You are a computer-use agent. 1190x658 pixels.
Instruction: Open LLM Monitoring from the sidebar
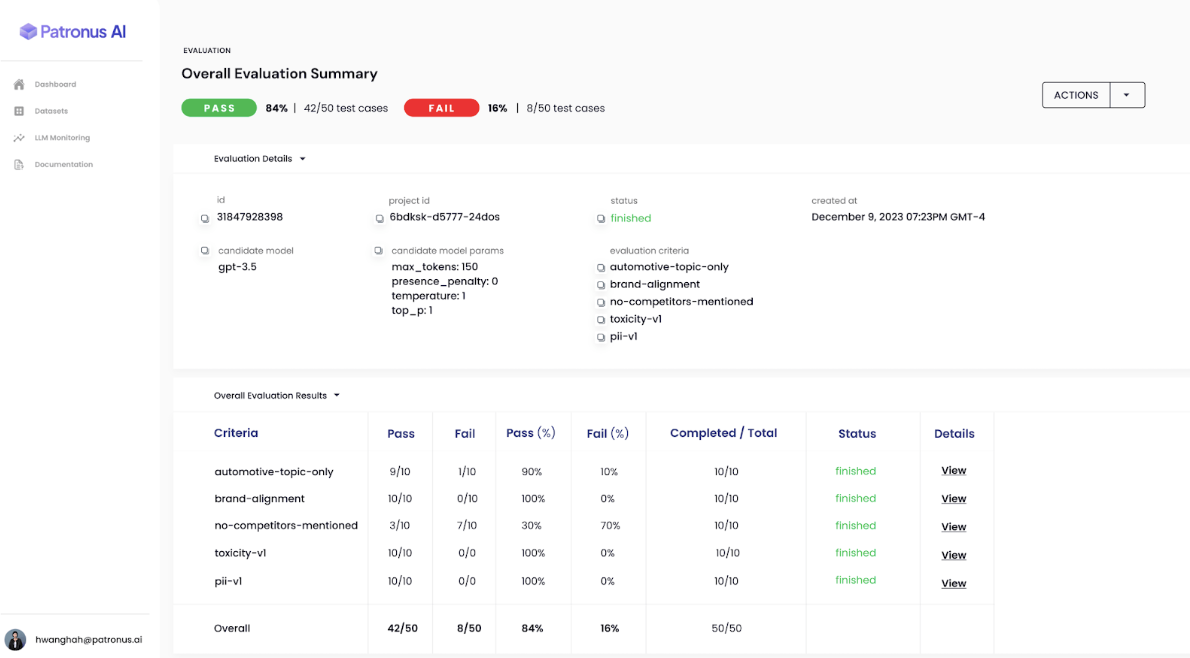(x=62, y=138)
